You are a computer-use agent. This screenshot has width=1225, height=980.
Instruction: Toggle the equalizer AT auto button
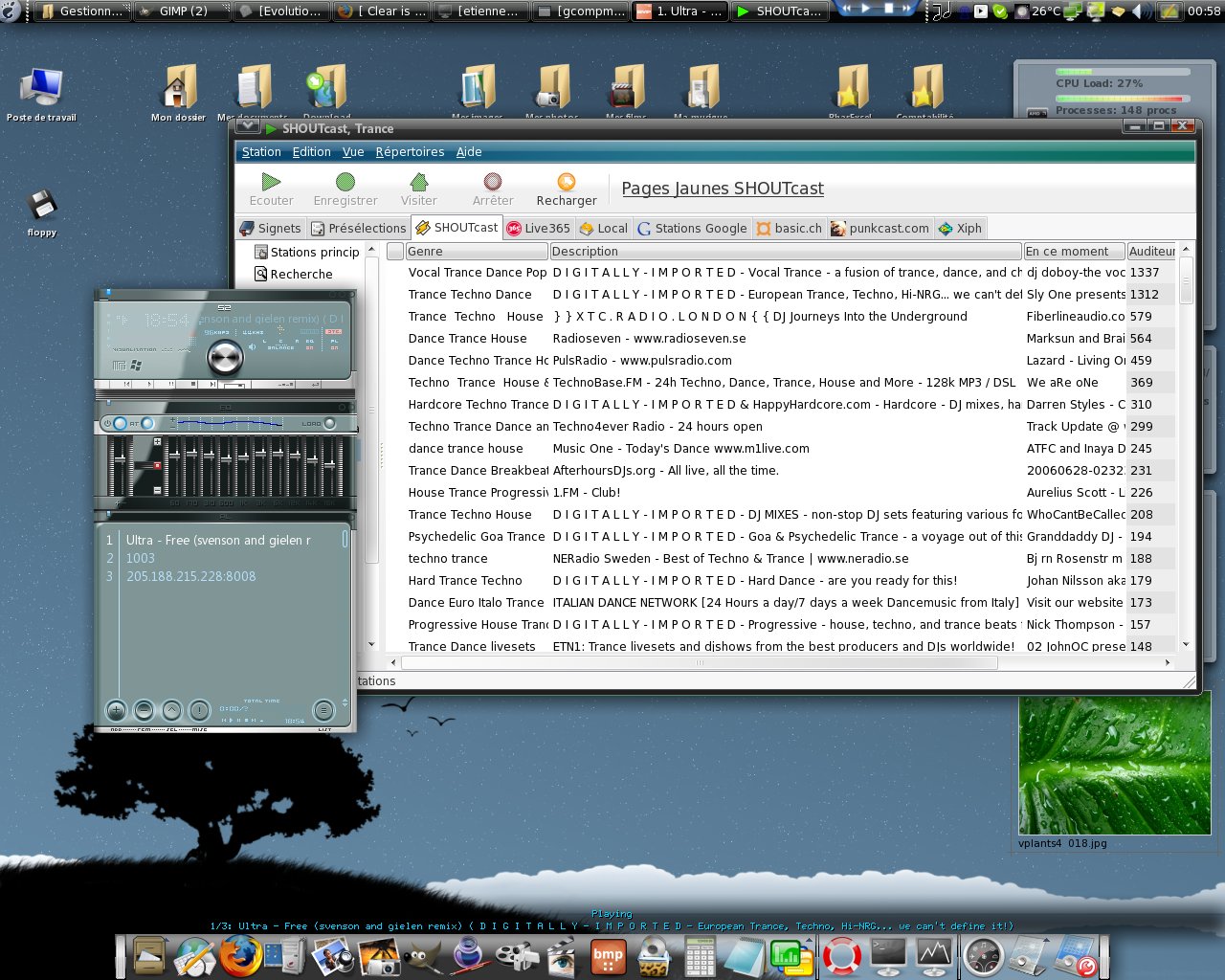(x=147, y=423)
